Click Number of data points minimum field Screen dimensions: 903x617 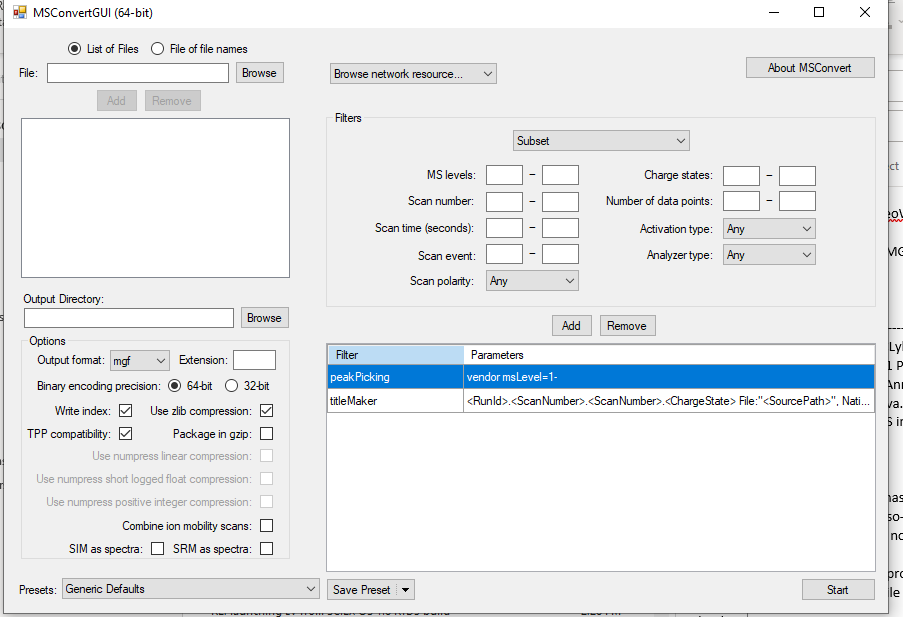(x=741, y=201)
